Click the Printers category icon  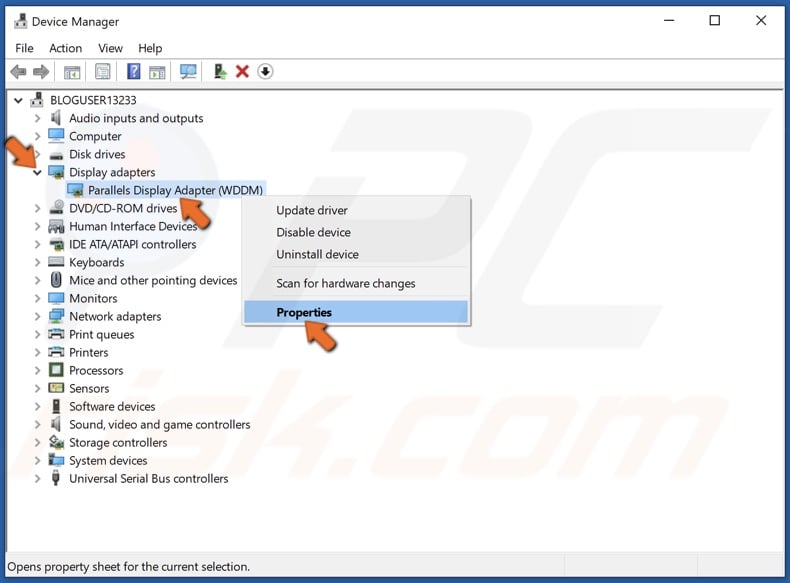(56, 352)
